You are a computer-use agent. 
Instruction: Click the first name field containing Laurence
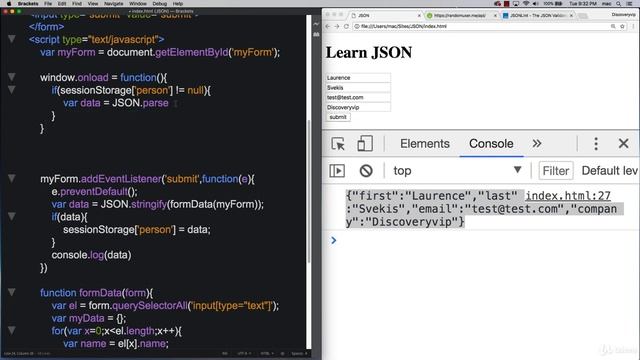358,78
